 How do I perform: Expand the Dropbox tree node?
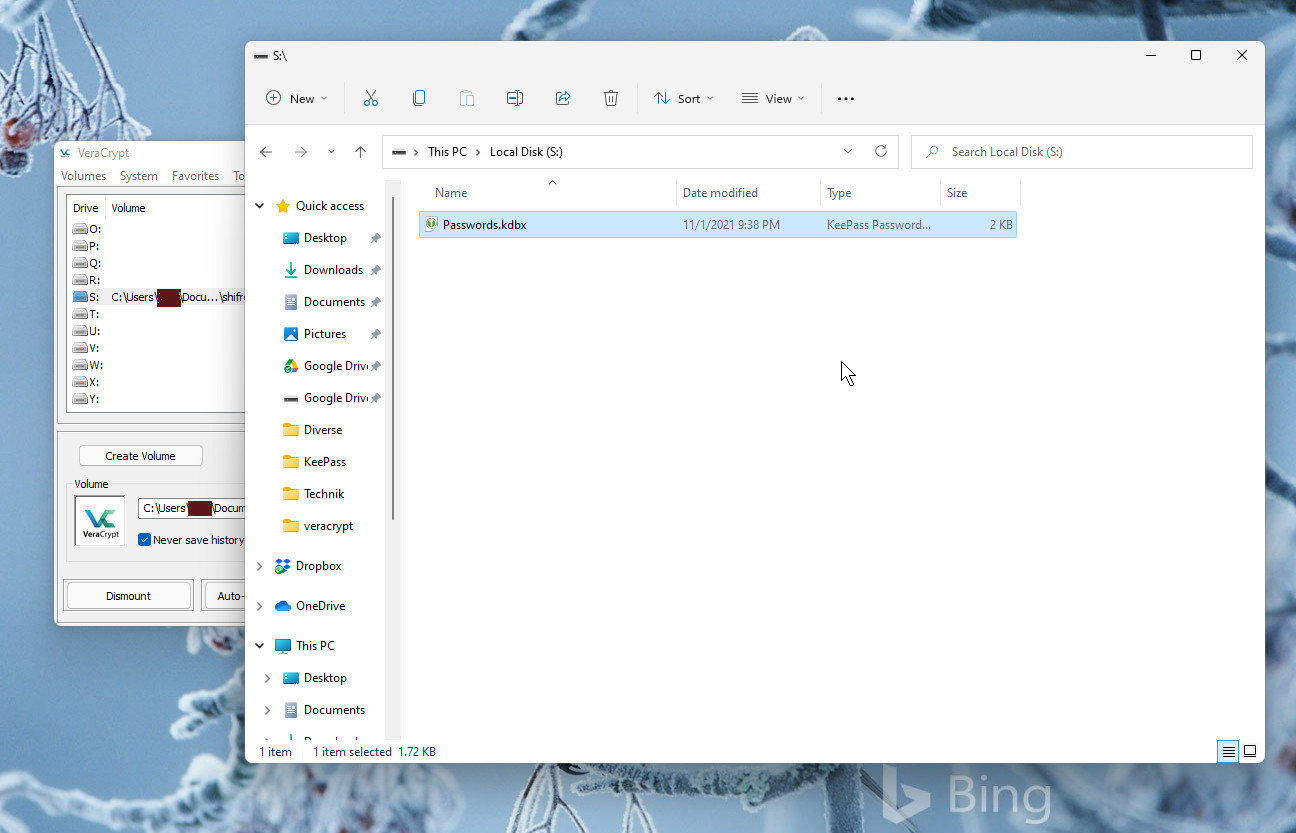[260, 566]
